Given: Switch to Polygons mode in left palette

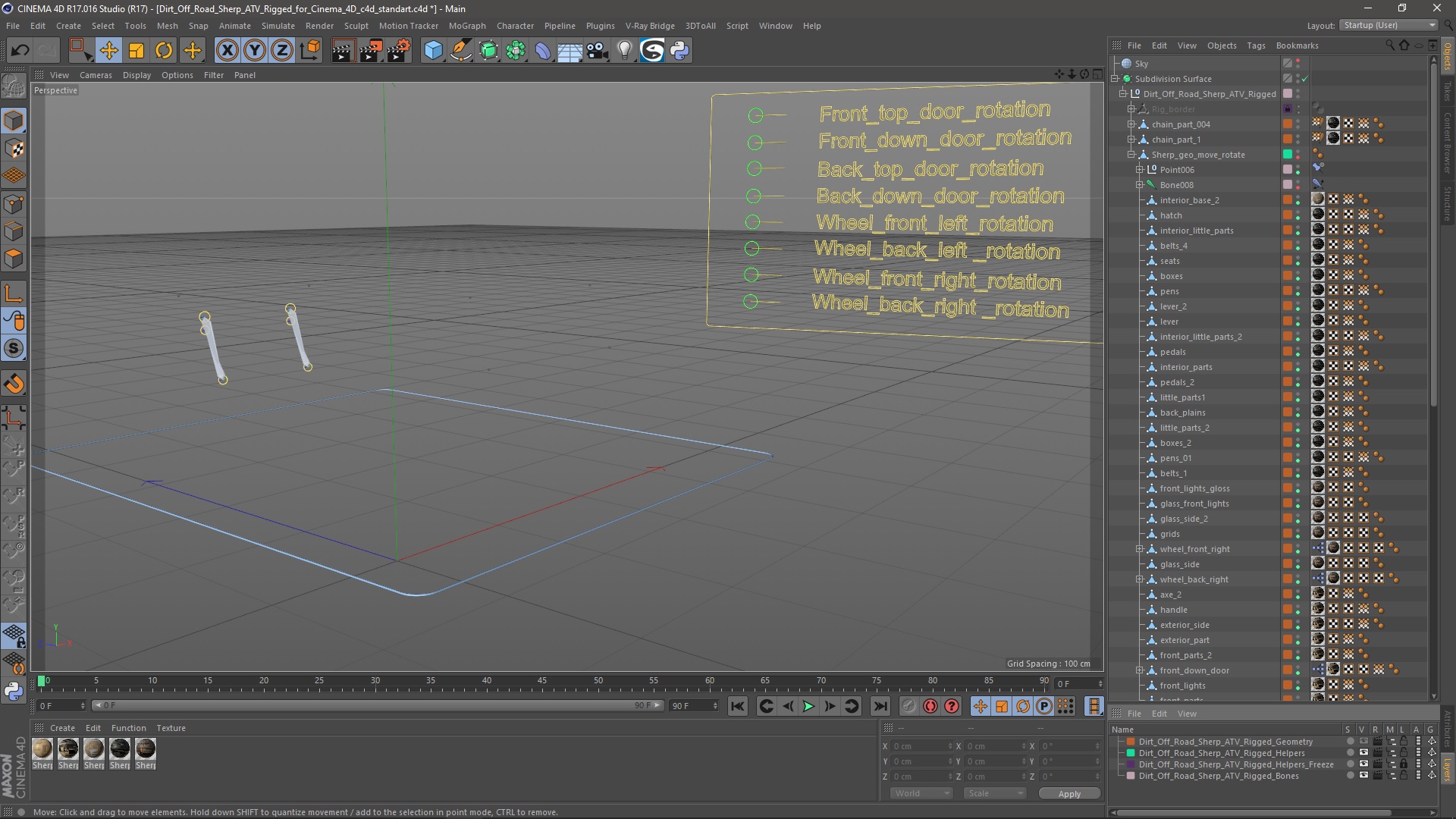Looking at the screenshot, I should coord(14,259).
